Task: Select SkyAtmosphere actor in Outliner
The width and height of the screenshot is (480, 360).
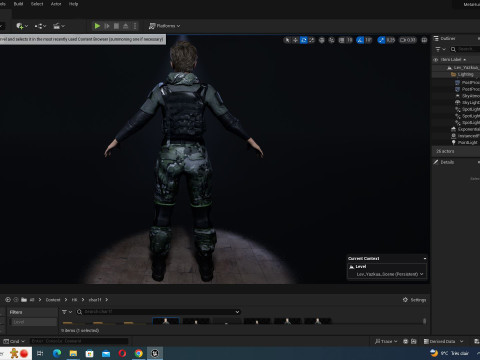Action: tap(468, 96)
